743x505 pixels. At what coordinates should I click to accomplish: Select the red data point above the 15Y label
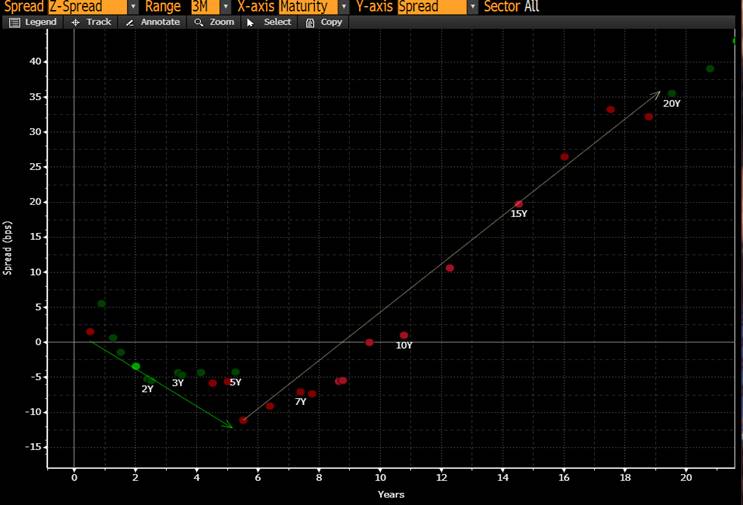(518, 204)
